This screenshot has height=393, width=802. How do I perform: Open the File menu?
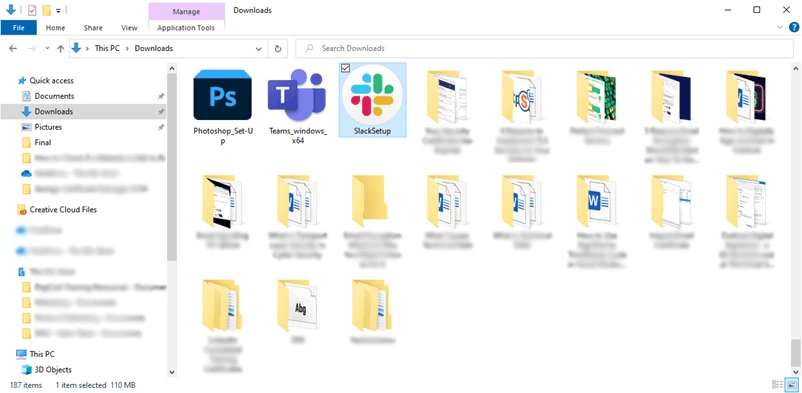click(18, 28)
